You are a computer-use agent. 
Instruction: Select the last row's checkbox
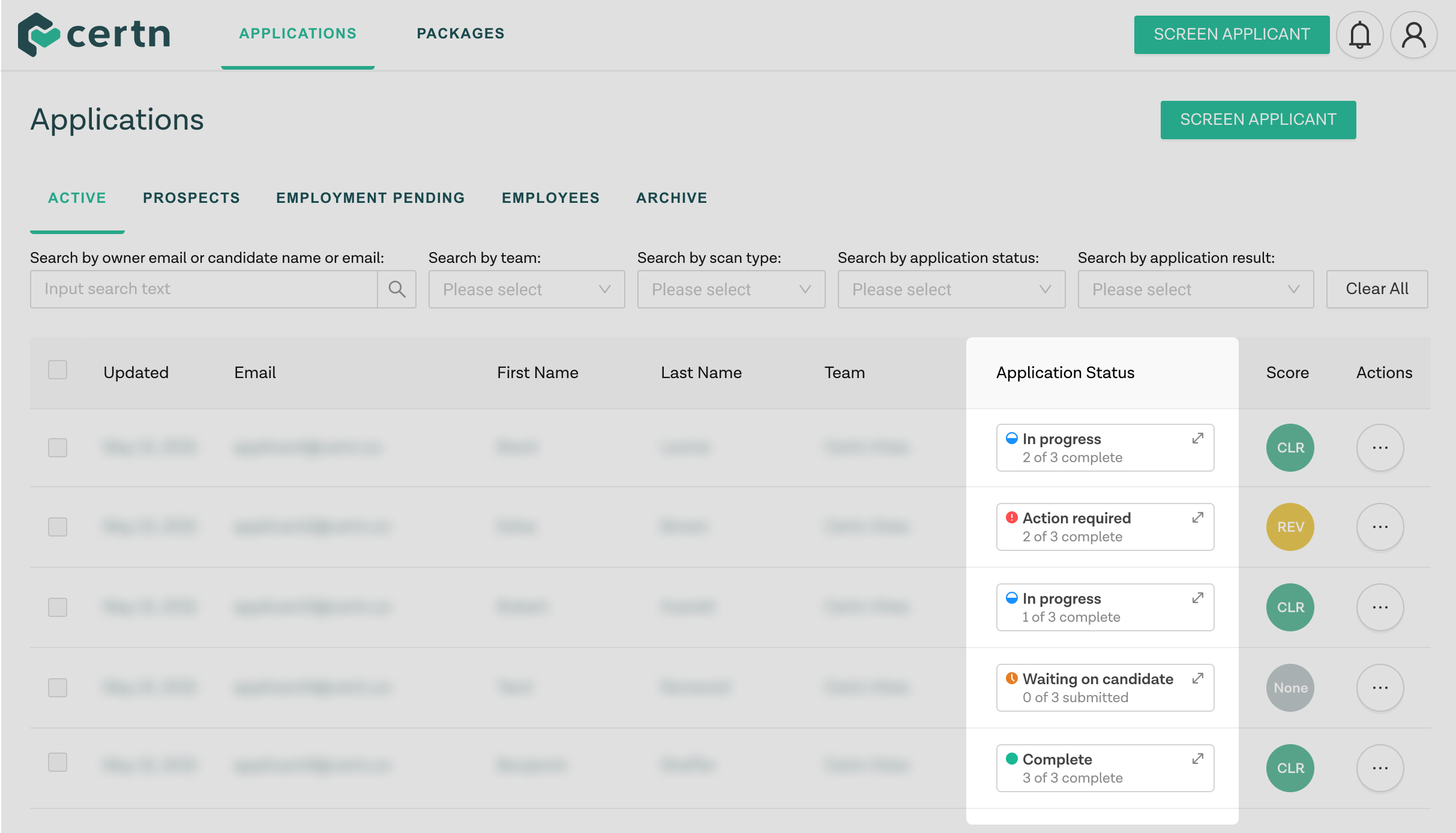pyautogui.click(x=58, y=762)
